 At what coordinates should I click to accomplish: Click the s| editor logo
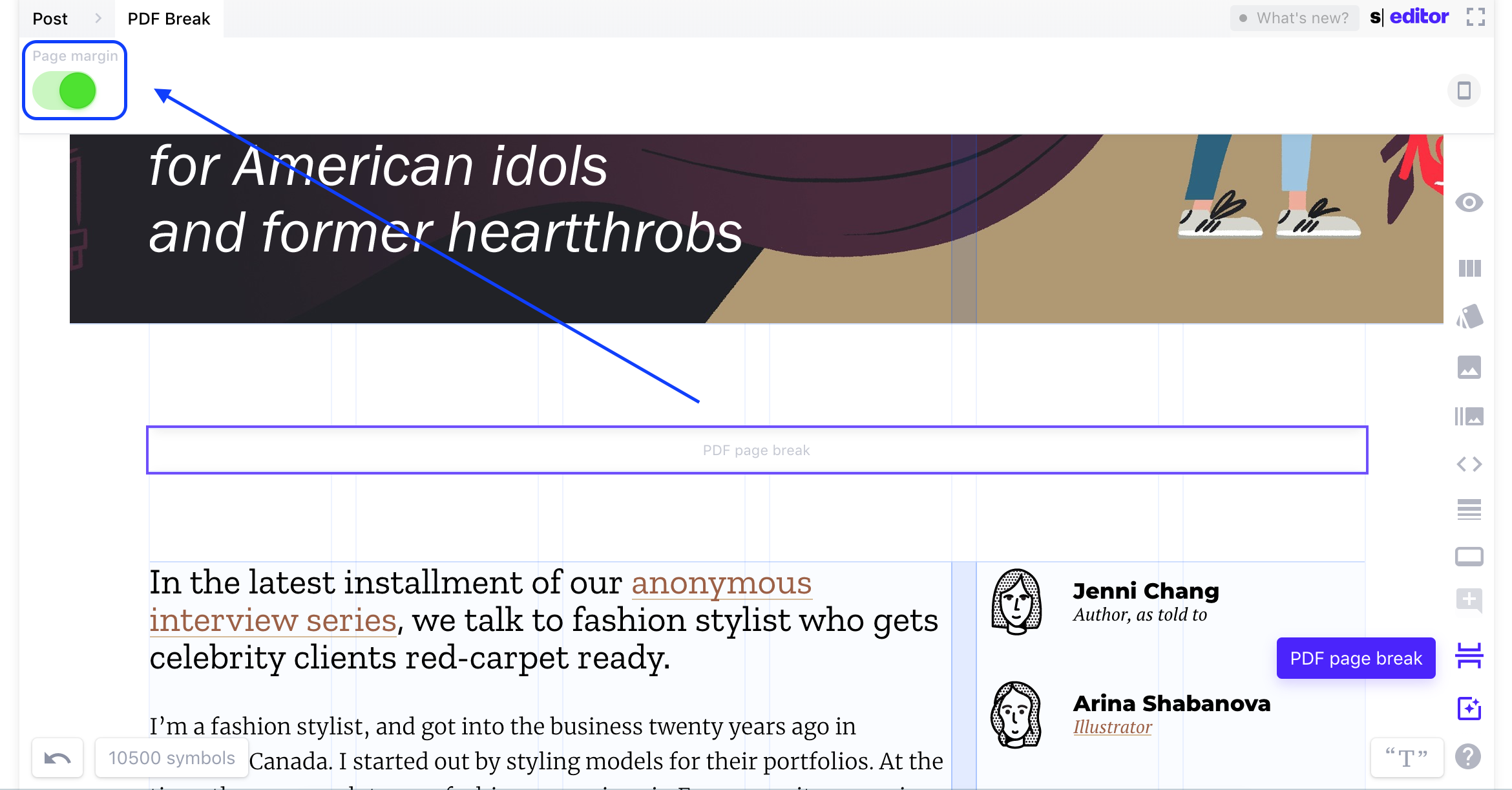[1409, 17]
